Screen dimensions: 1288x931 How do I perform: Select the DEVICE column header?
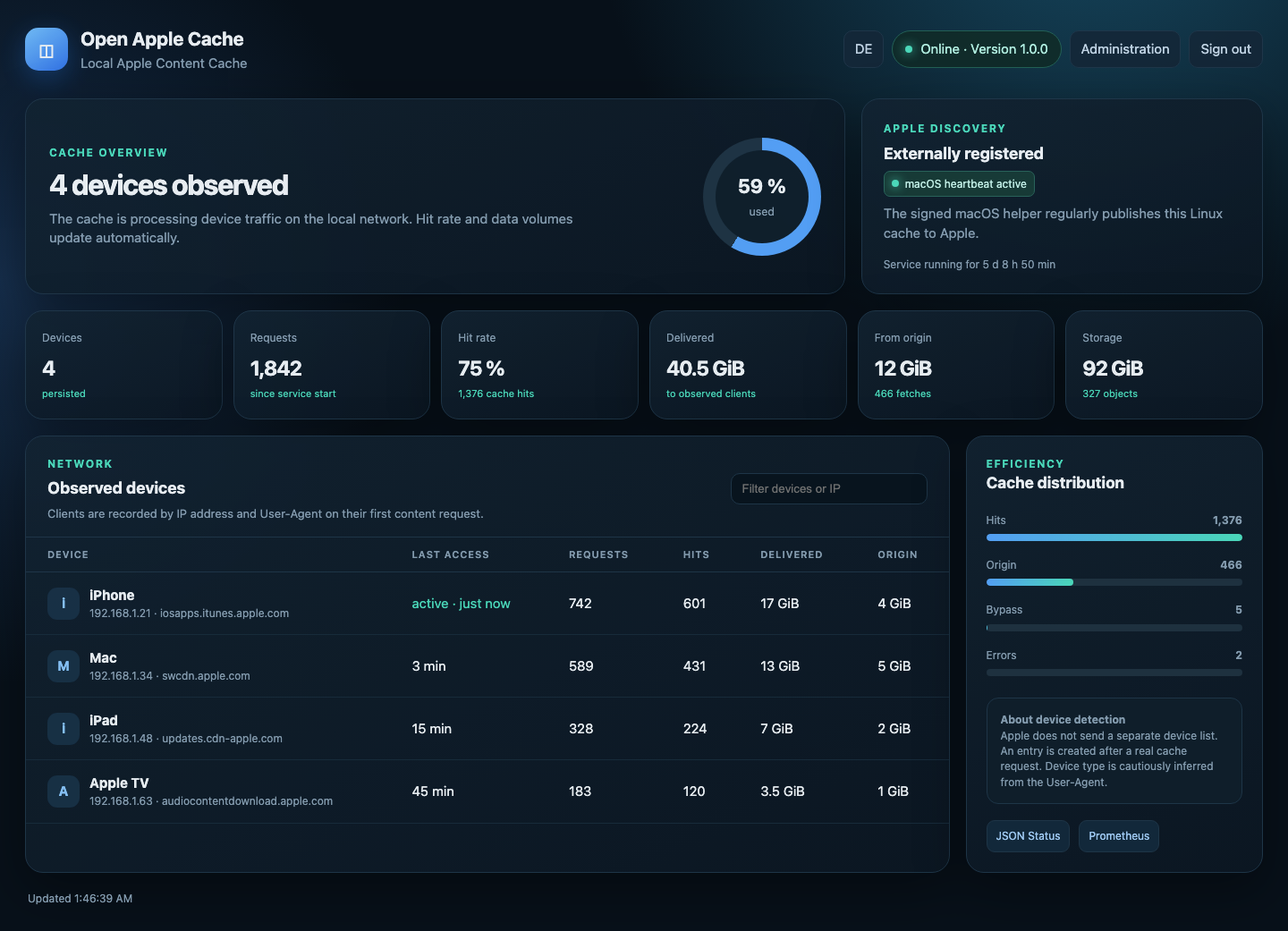(x=68, y=554)
